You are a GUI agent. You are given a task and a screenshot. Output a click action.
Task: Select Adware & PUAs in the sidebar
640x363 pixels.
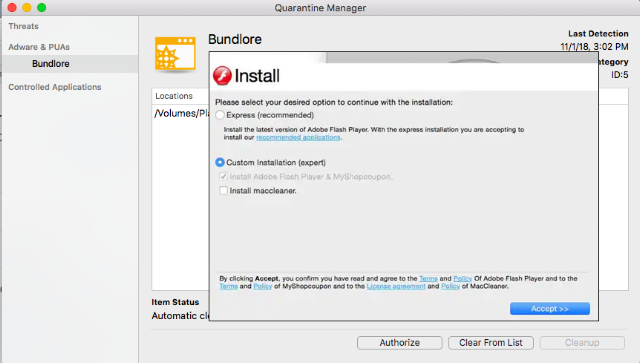tap(39, 47)
